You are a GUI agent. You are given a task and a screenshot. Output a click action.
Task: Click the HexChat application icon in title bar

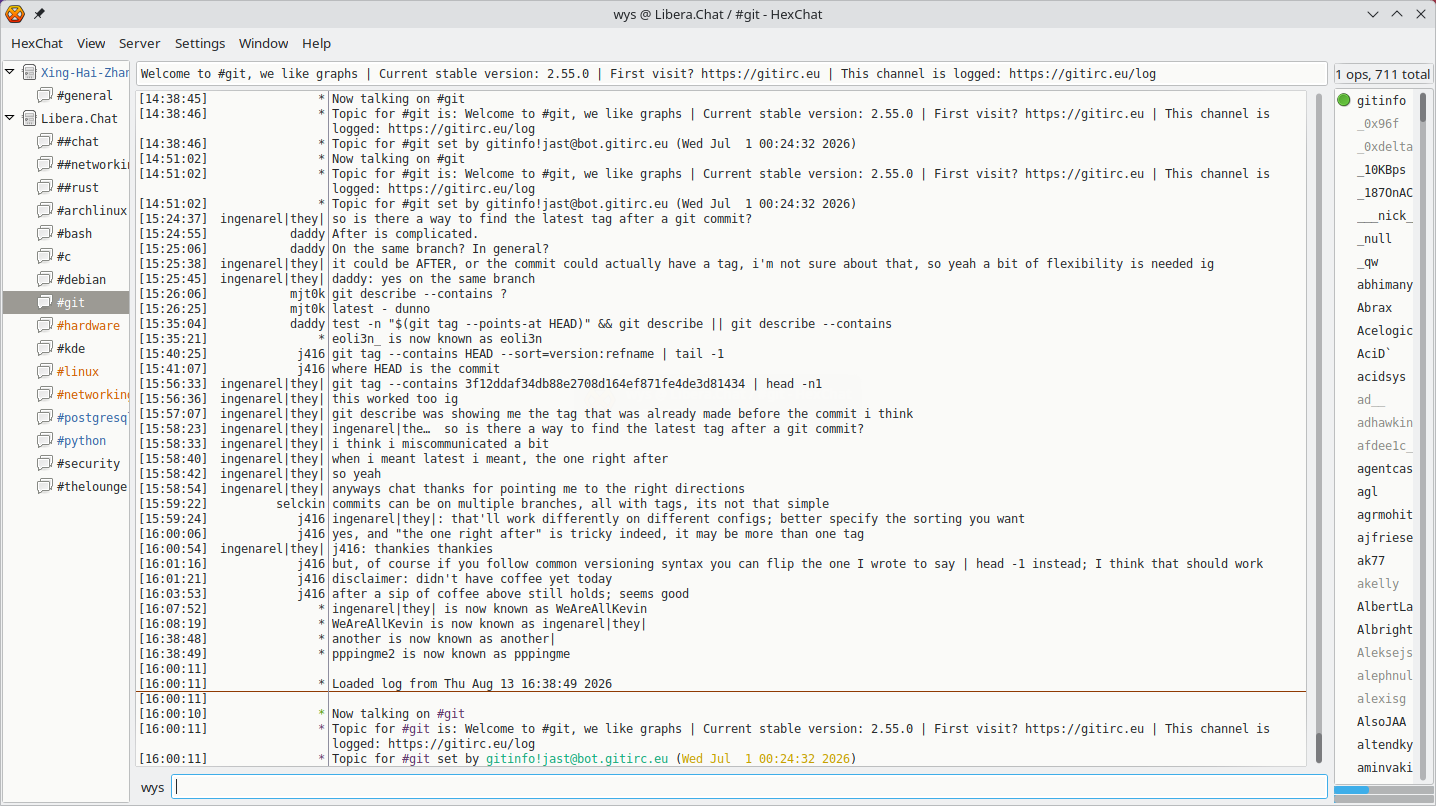pyautogui.click(x=14, y=14)
